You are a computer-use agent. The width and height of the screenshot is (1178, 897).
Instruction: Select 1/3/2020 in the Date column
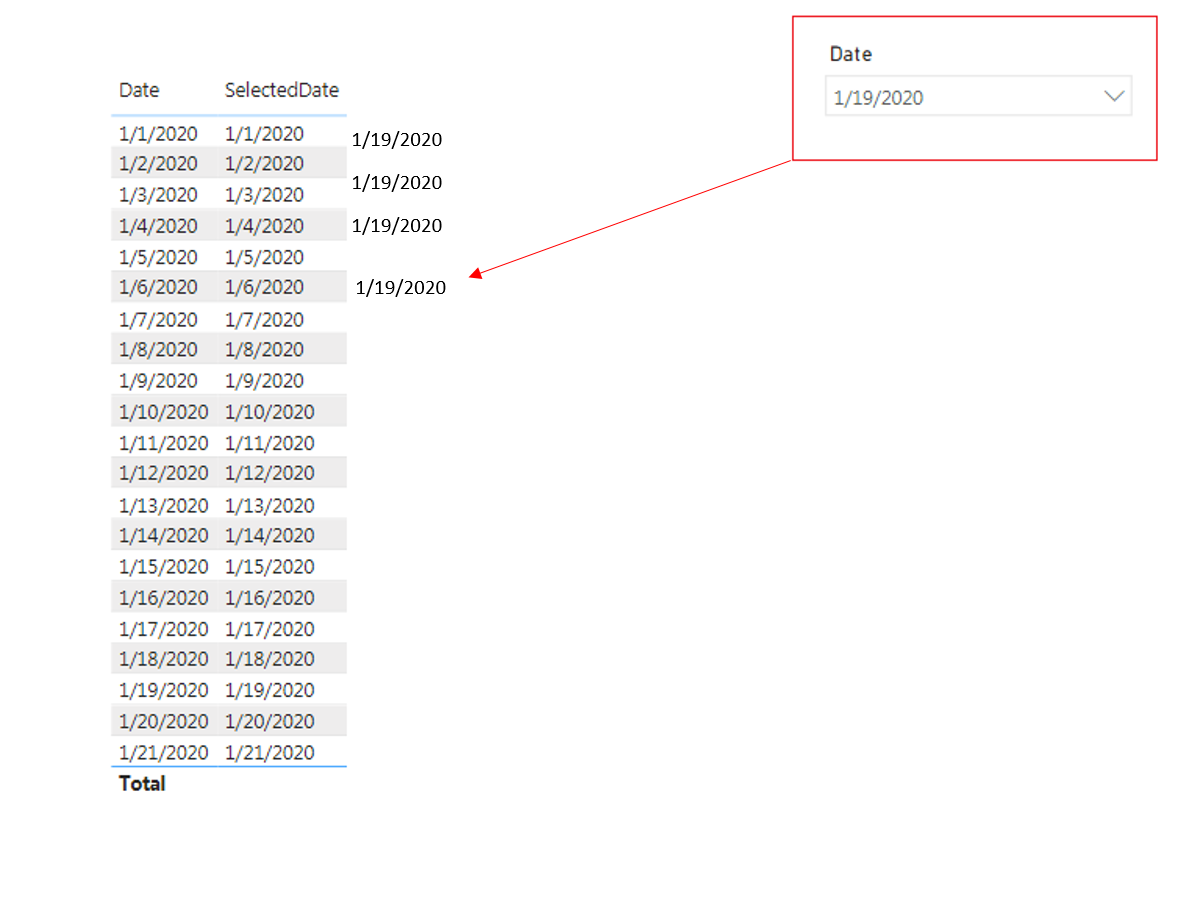coord(158,195)
